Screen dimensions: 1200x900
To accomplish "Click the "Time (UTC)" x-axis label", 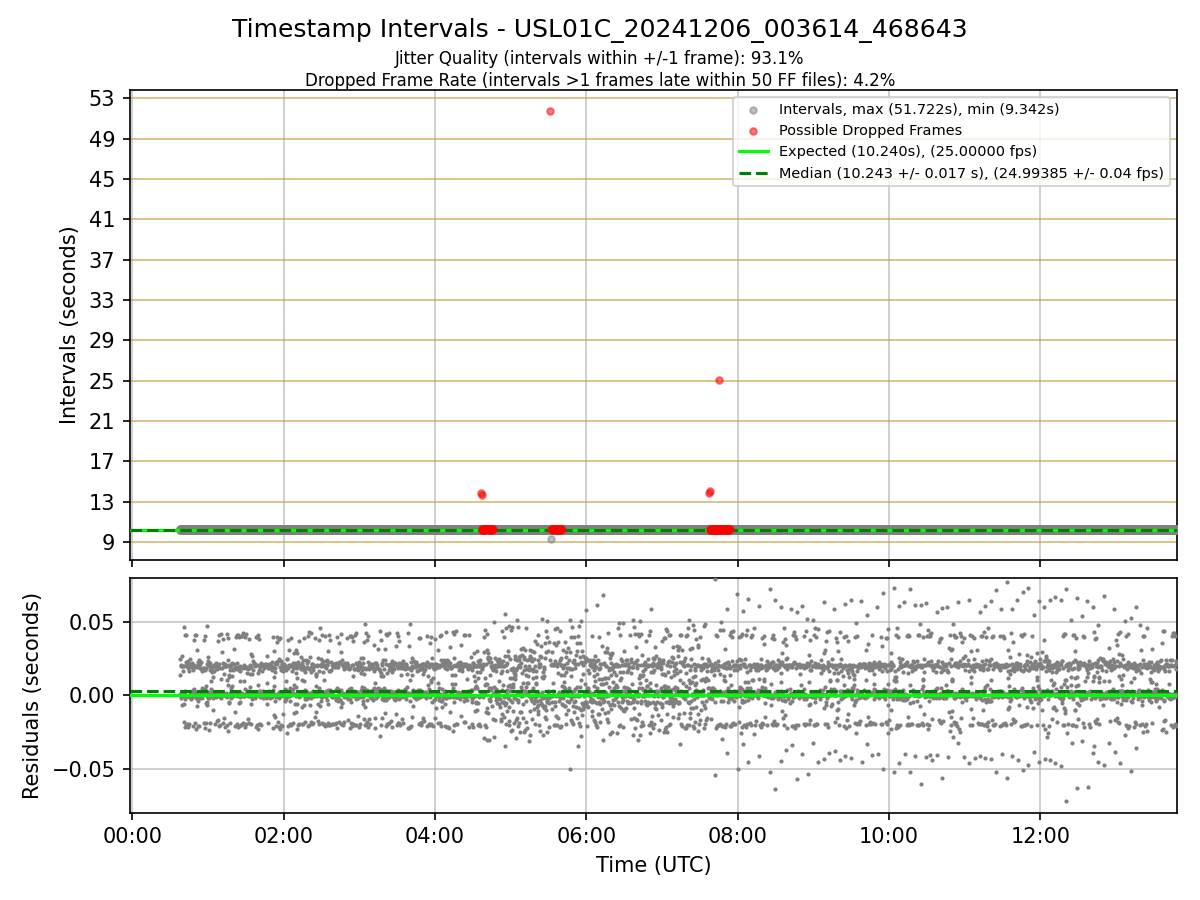I will click(x=653, y=865).
